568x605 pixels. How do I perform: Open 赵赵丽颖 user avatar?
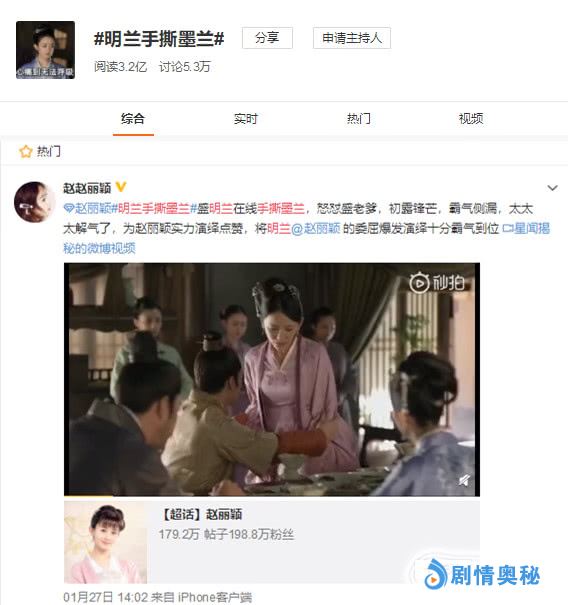coord(34,202)
